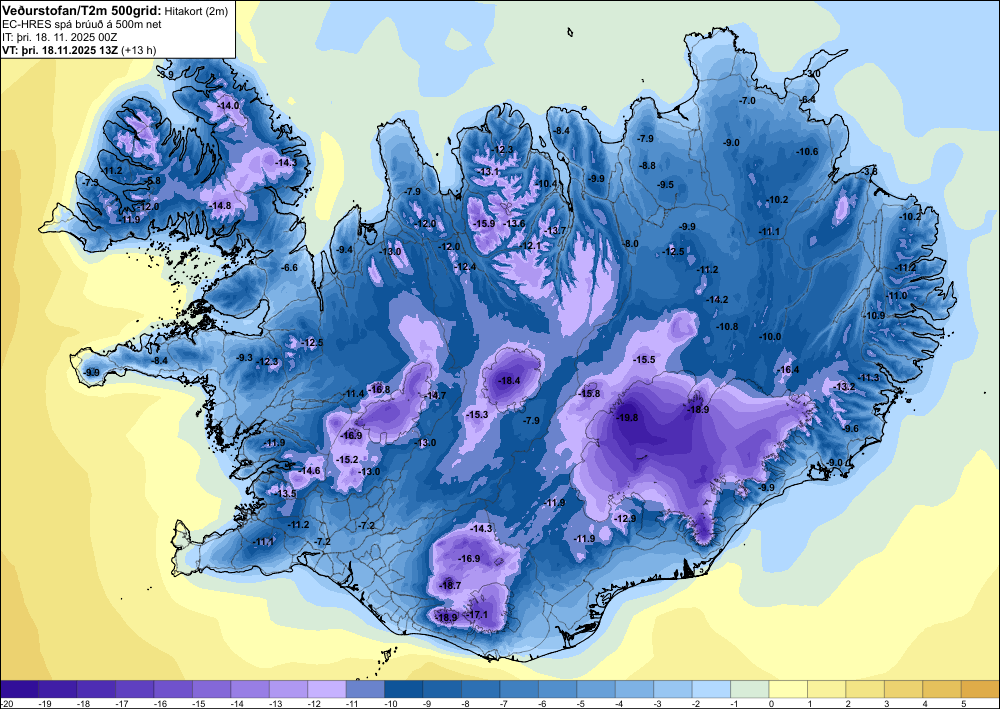The image size is (1000, 709).
Task: Click the -10.0 temperature label
Action: pyautogui.click(x=770, y=337)
